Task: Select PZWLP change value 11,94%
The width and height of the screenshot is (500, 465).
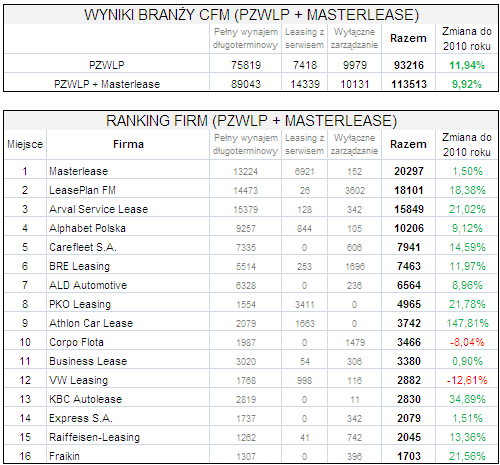Action: (x=467, y=65)
